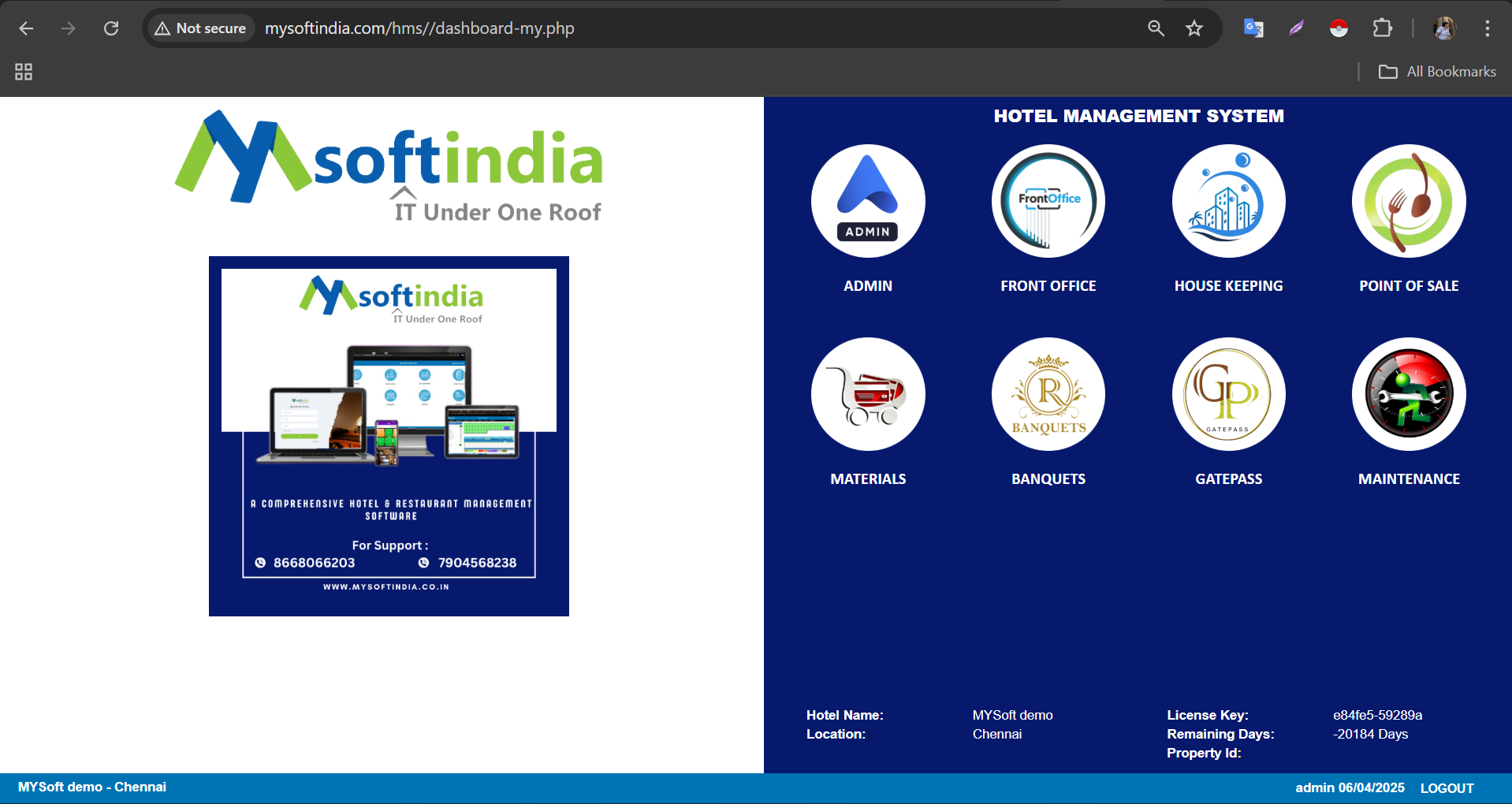Open the Front Office module icon
This screenshot has height=804, width=1512.
pyautogui.click(x=1048, y=201)
